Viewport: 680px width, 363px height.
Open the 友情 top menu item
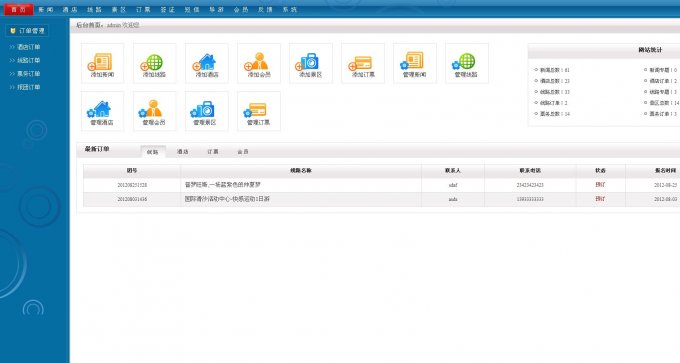pos(265,9)
